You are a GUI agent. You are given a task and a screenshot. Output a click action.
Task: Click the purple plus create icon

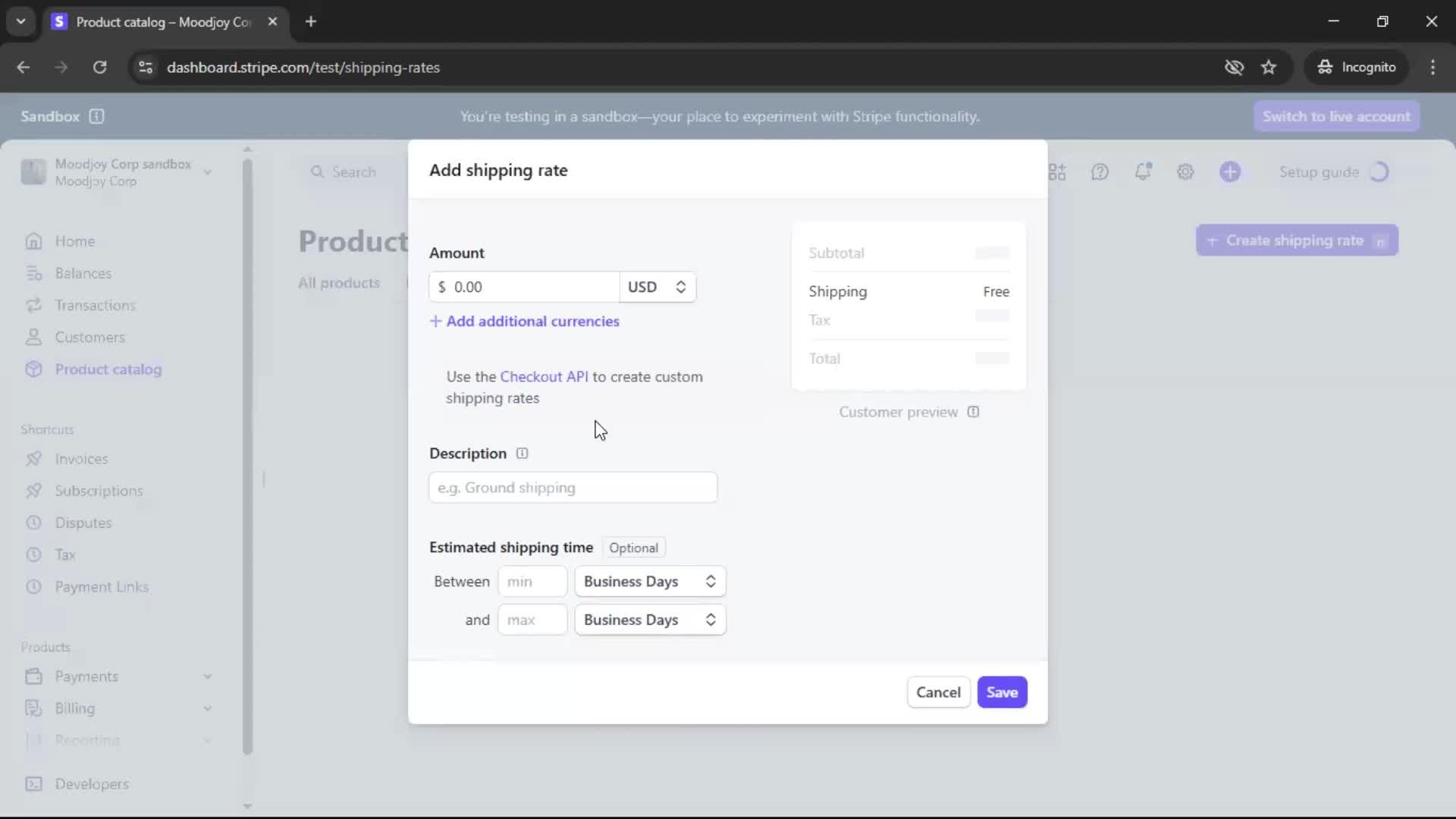point(1230,172)
